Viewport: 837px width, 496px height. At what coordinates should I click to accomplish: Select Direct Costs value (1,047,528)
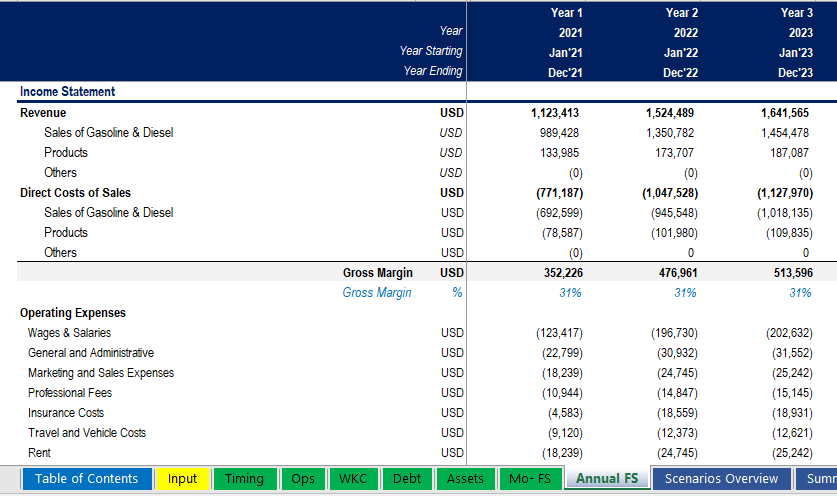point(670,193)
